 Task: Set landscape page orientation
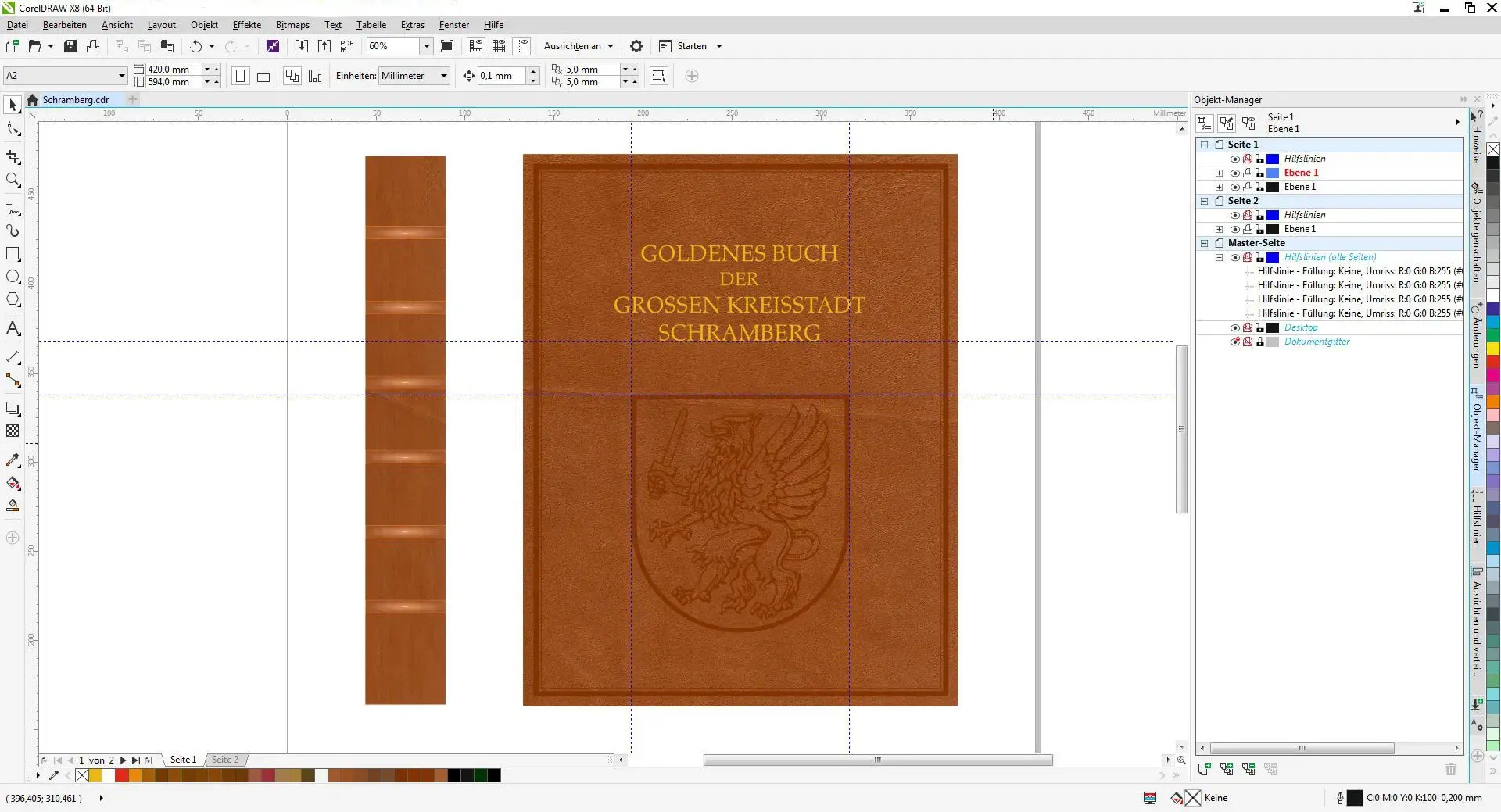point(263,76)
